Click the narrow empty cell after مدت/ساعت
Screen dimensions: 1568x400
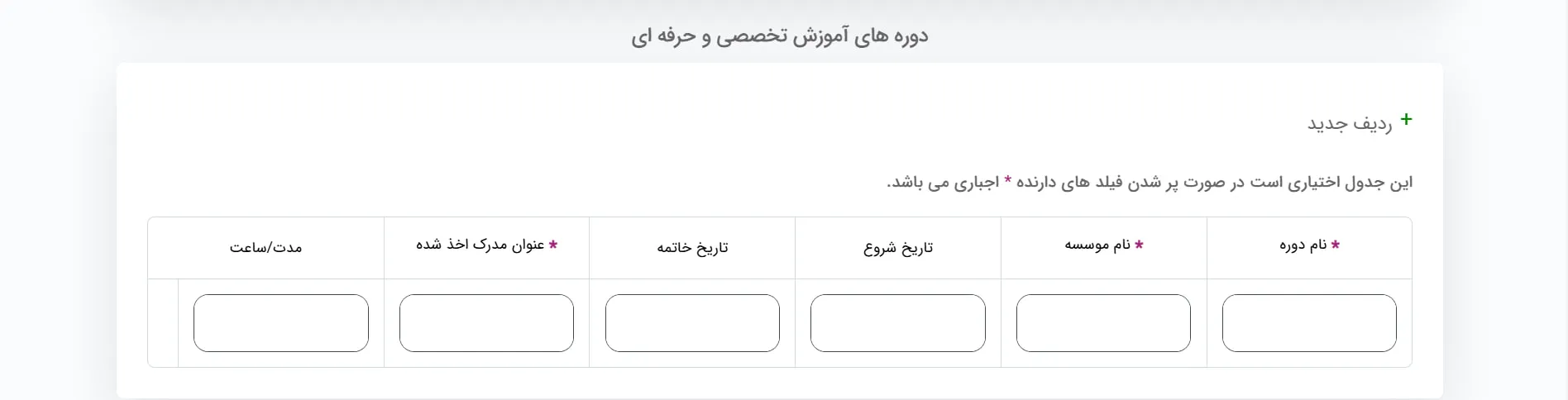coord(163,323)
